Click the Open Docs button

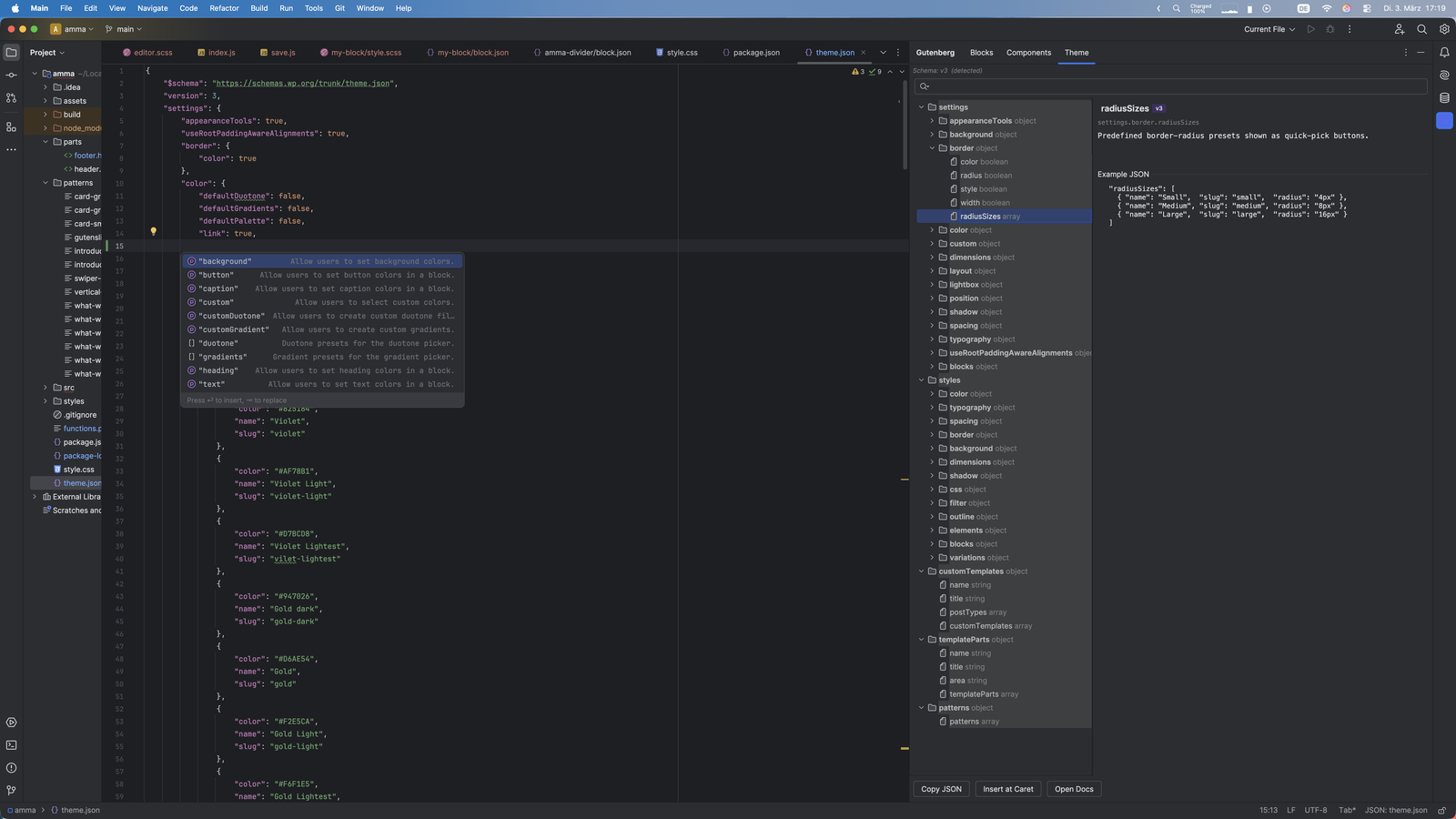1074,789
